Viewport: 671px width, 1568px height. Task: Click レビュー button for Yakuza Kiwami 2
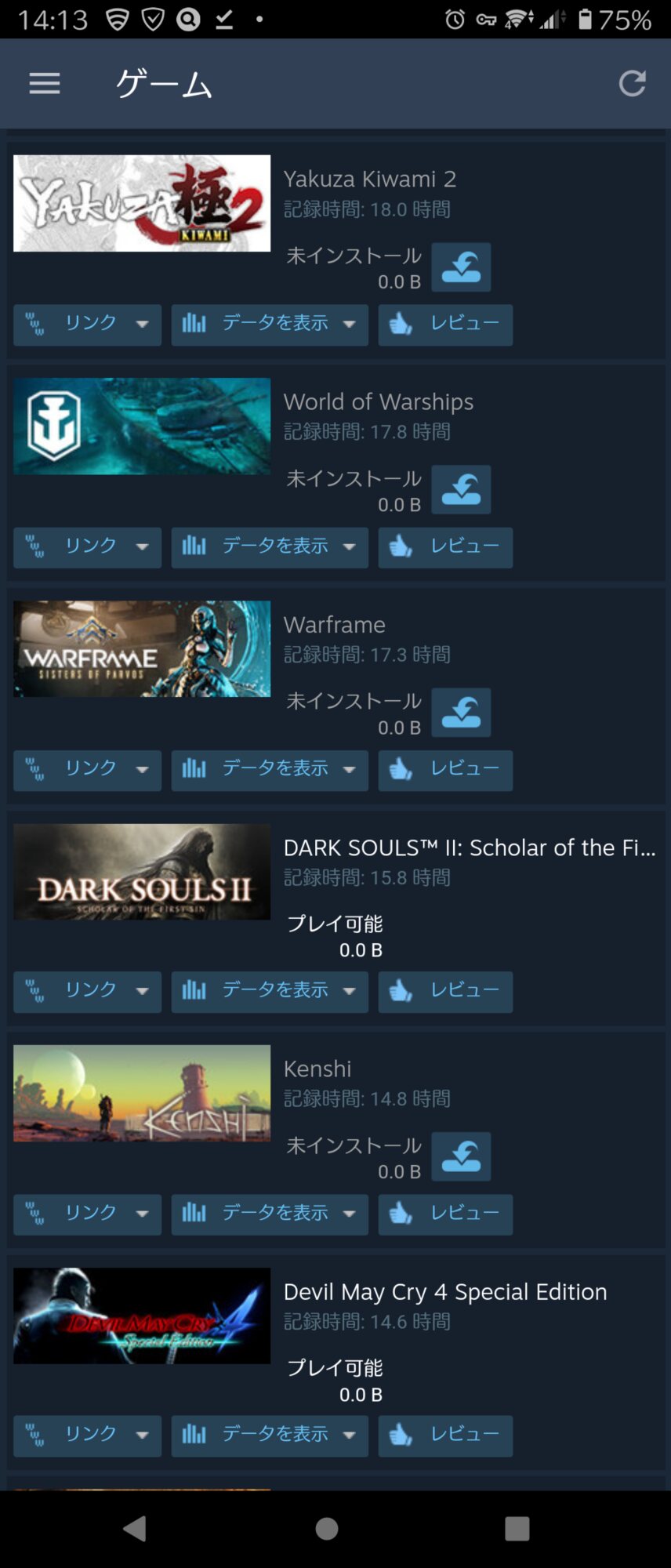[445, 325]
